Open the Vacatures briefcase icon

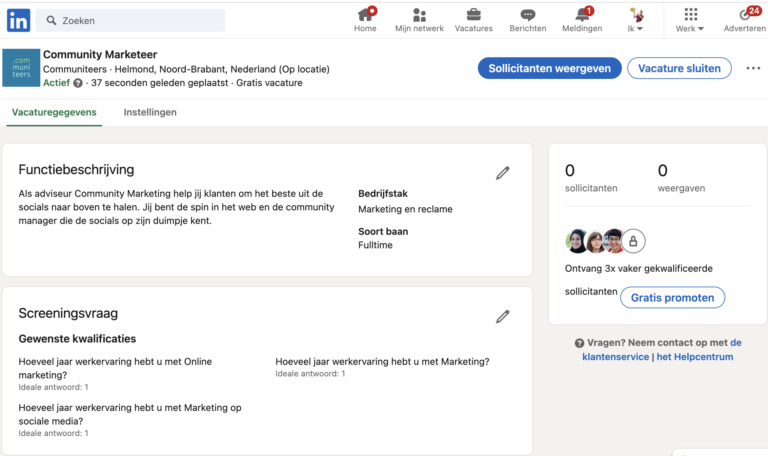473,16
